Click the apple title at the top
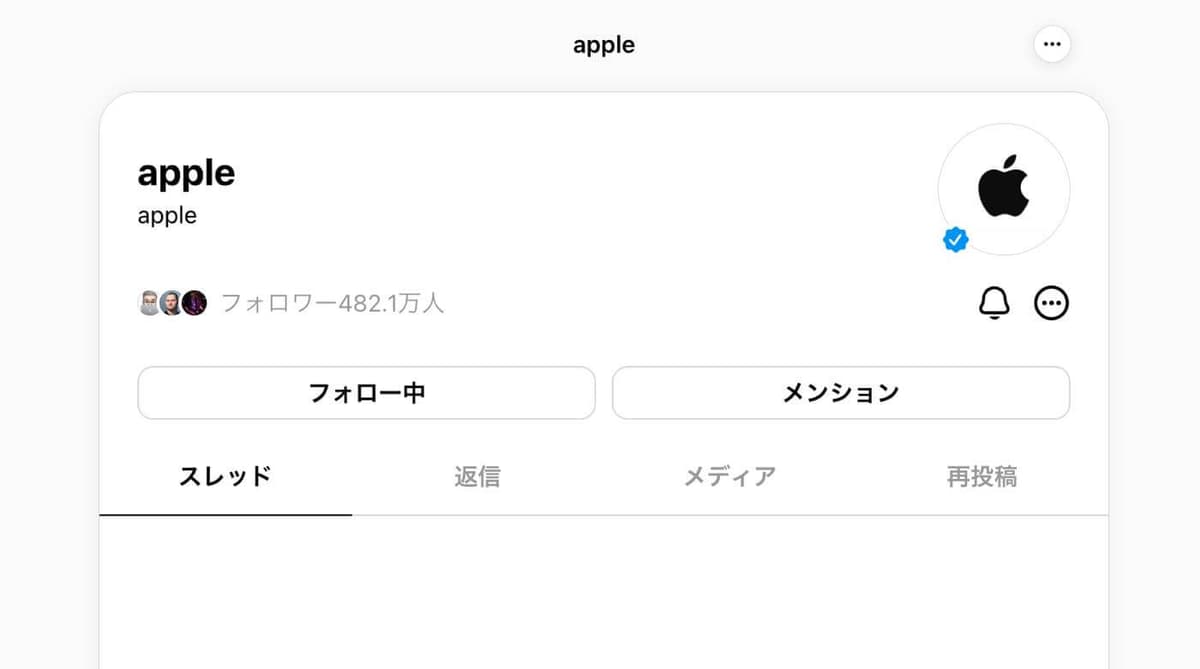The height and width of the screenshot is (669, 1200). pyautogui.click(x=603, y=44)
